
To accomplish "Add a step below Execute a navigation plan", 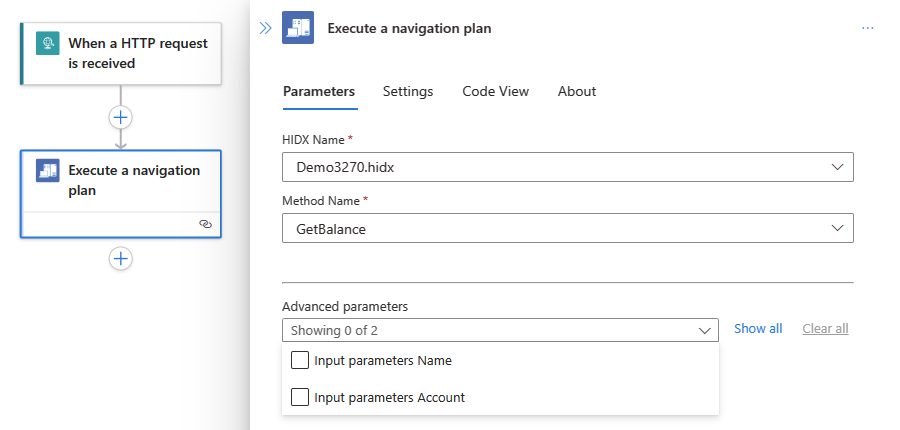I will tap(121, 258).
